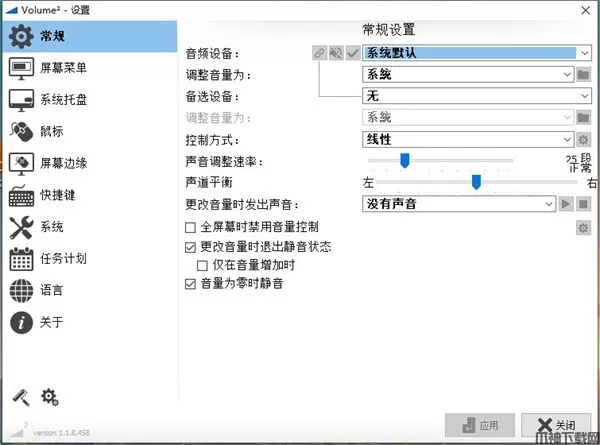Click the Volume² app icon in title bar
The image size is (600, 445).
tap(11, 10)
